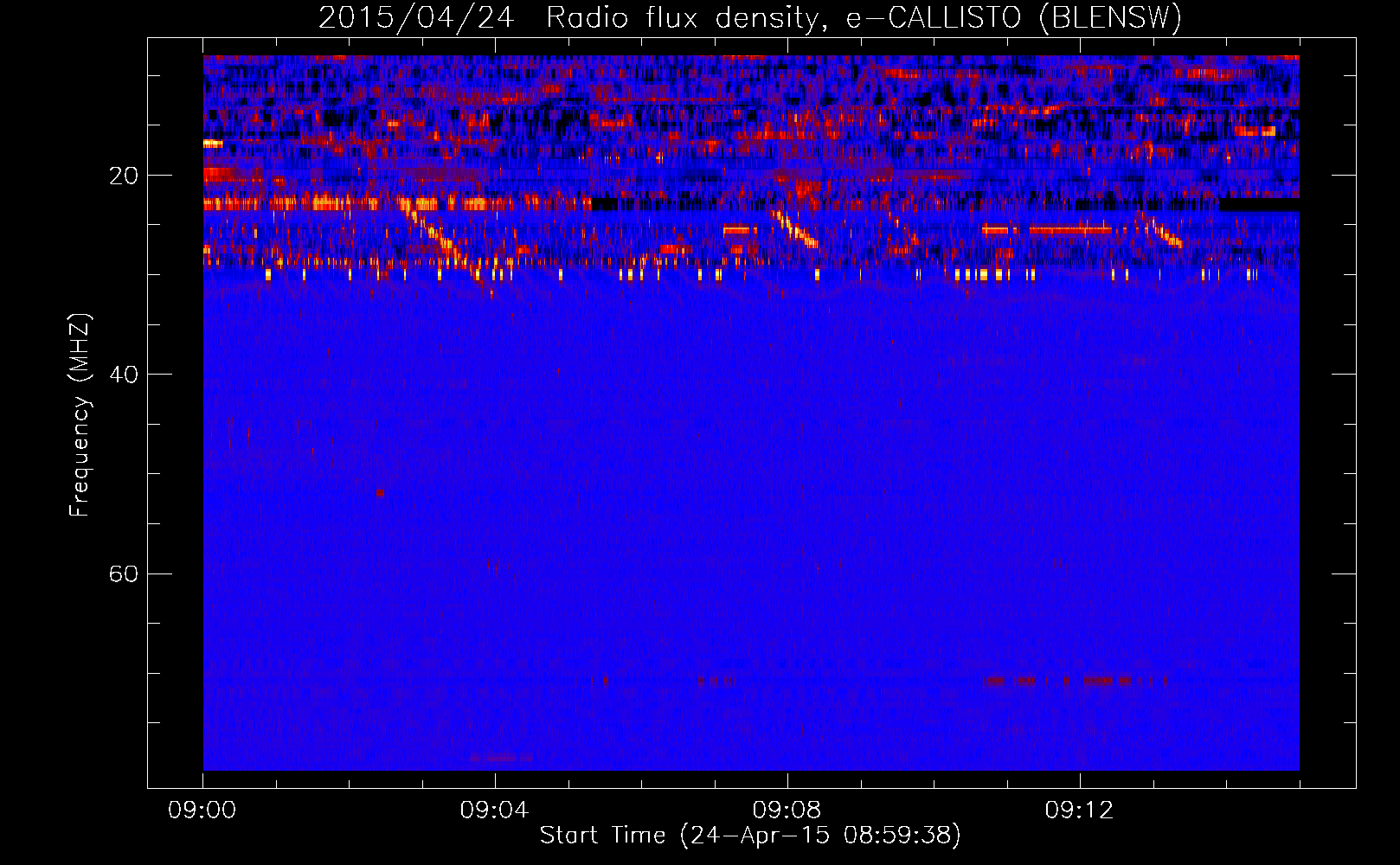Click the '09:08' time tick label
This screenshot has width=1400, height=865.
click(787, 811)
